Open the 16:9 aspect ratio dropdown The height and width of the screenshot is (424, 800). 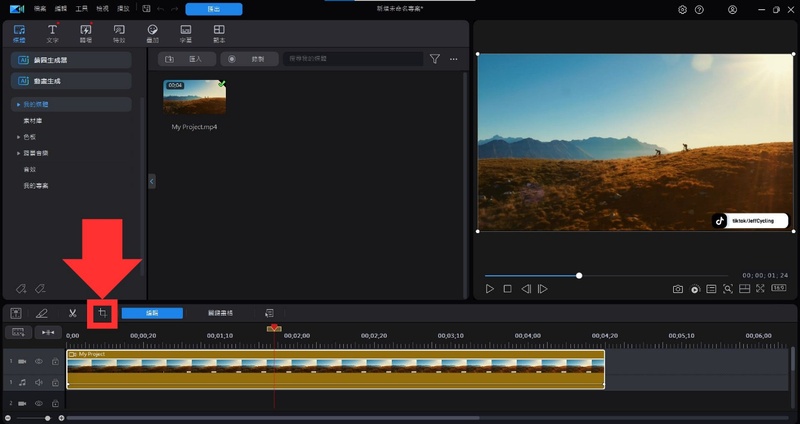pos(778,289)
